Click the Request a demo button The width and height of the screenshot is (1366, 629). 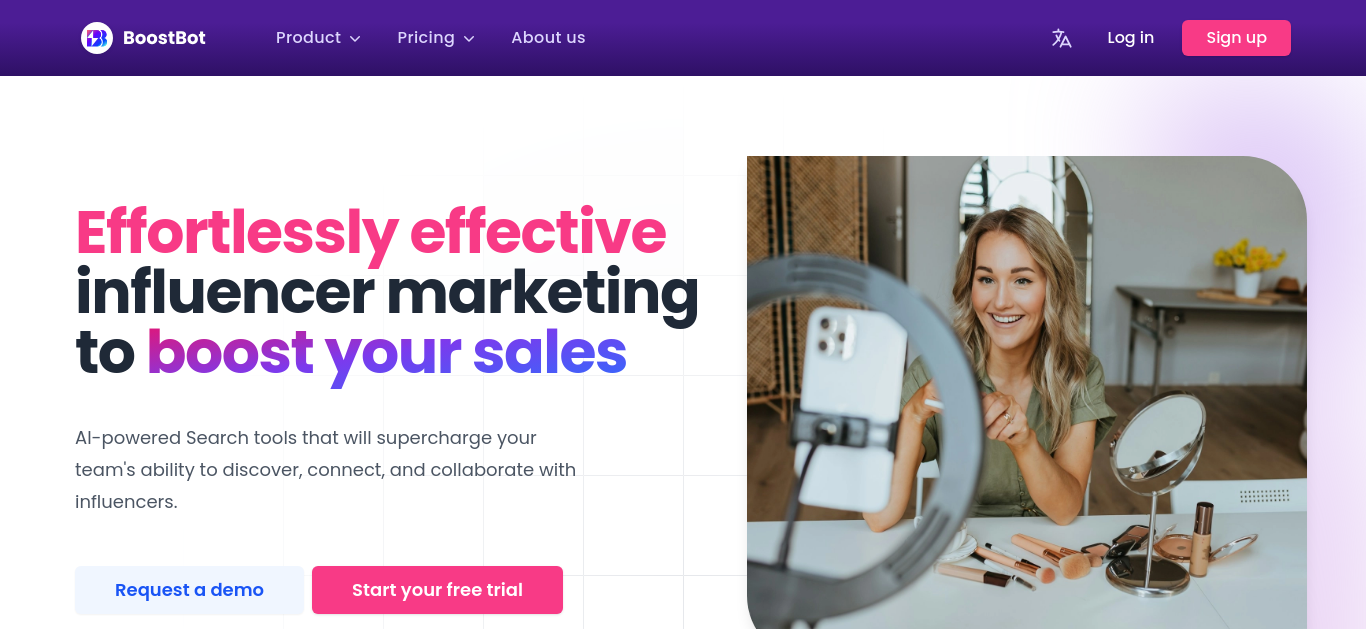coord(189,590)
